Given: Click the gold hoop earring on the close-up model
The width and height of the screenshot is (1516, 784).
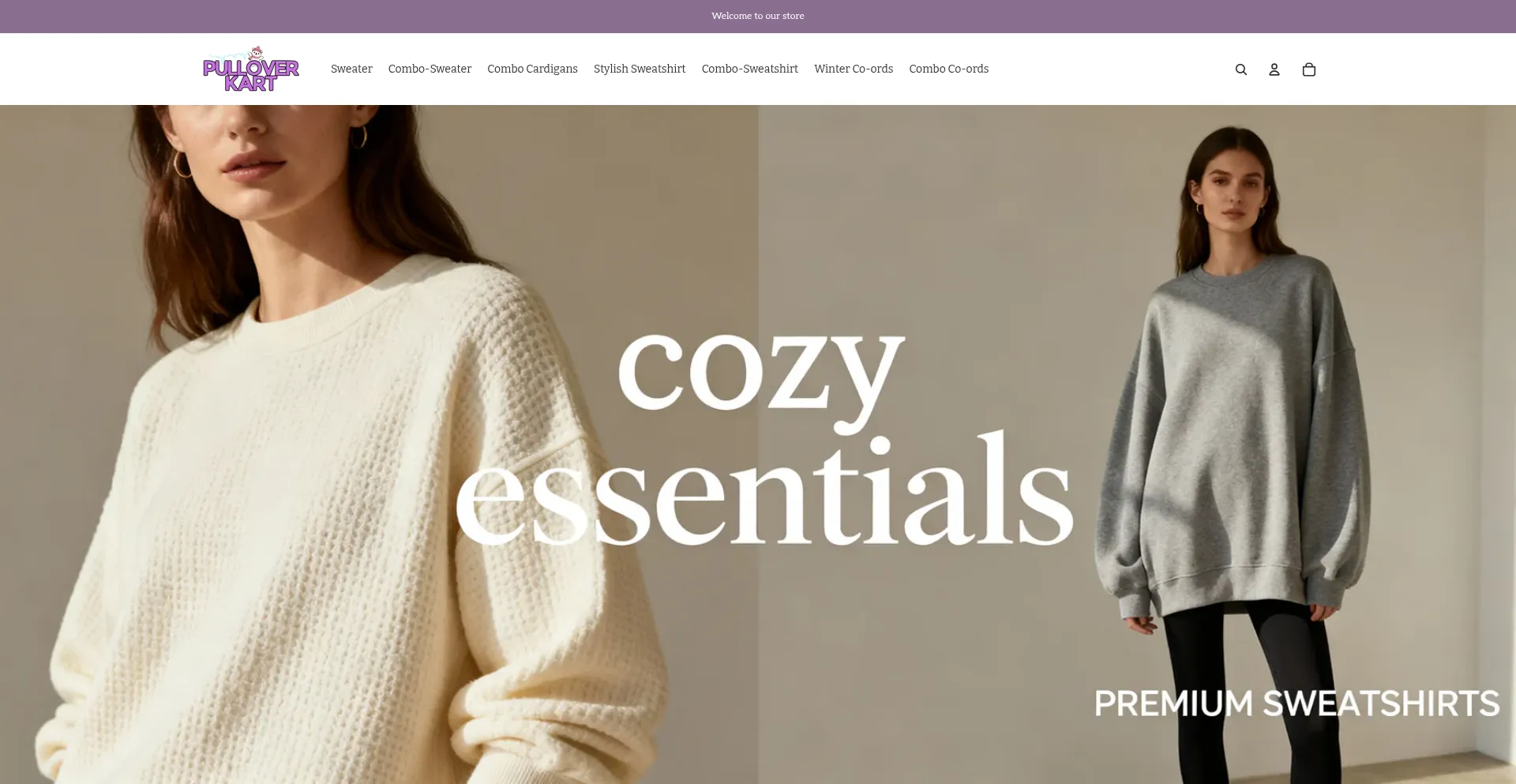Looking at the screenshot, I should (x=182, y=164).
